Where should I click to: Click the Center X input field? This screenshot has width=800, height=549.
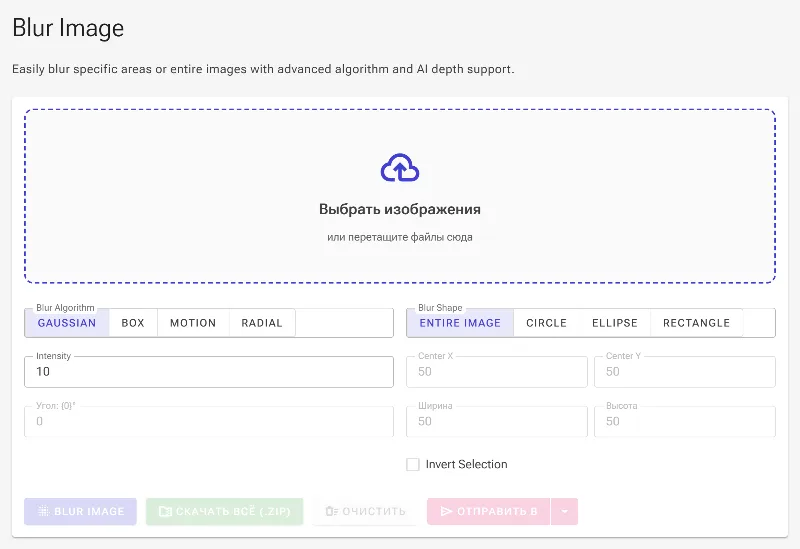click(x=497, y=371)
